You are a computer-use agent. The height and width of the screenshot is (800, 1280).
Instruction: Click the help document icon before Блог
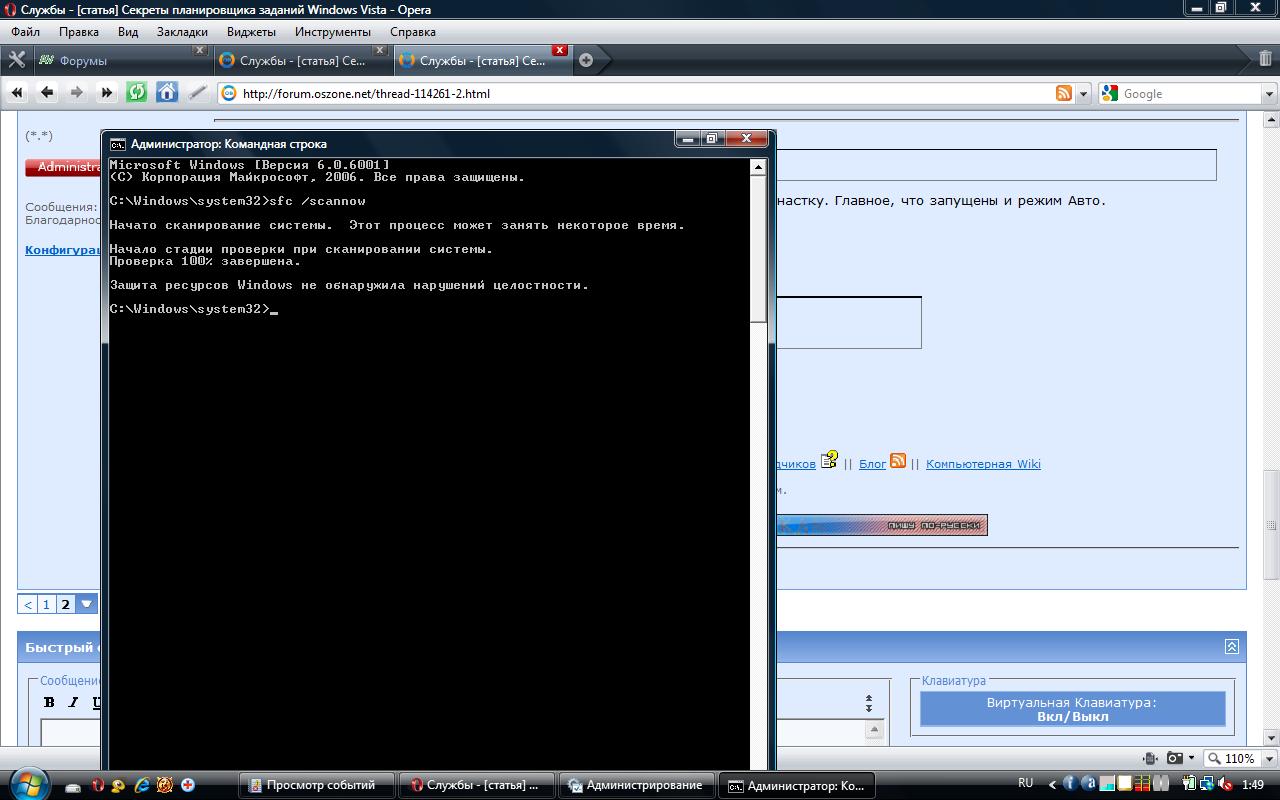829,460
